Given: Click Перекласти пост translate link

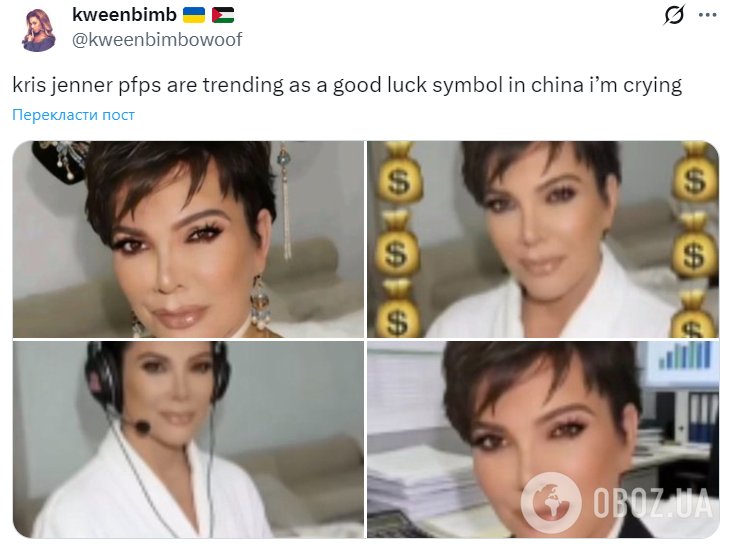Looking at the screenshot, I should point(73,115).
